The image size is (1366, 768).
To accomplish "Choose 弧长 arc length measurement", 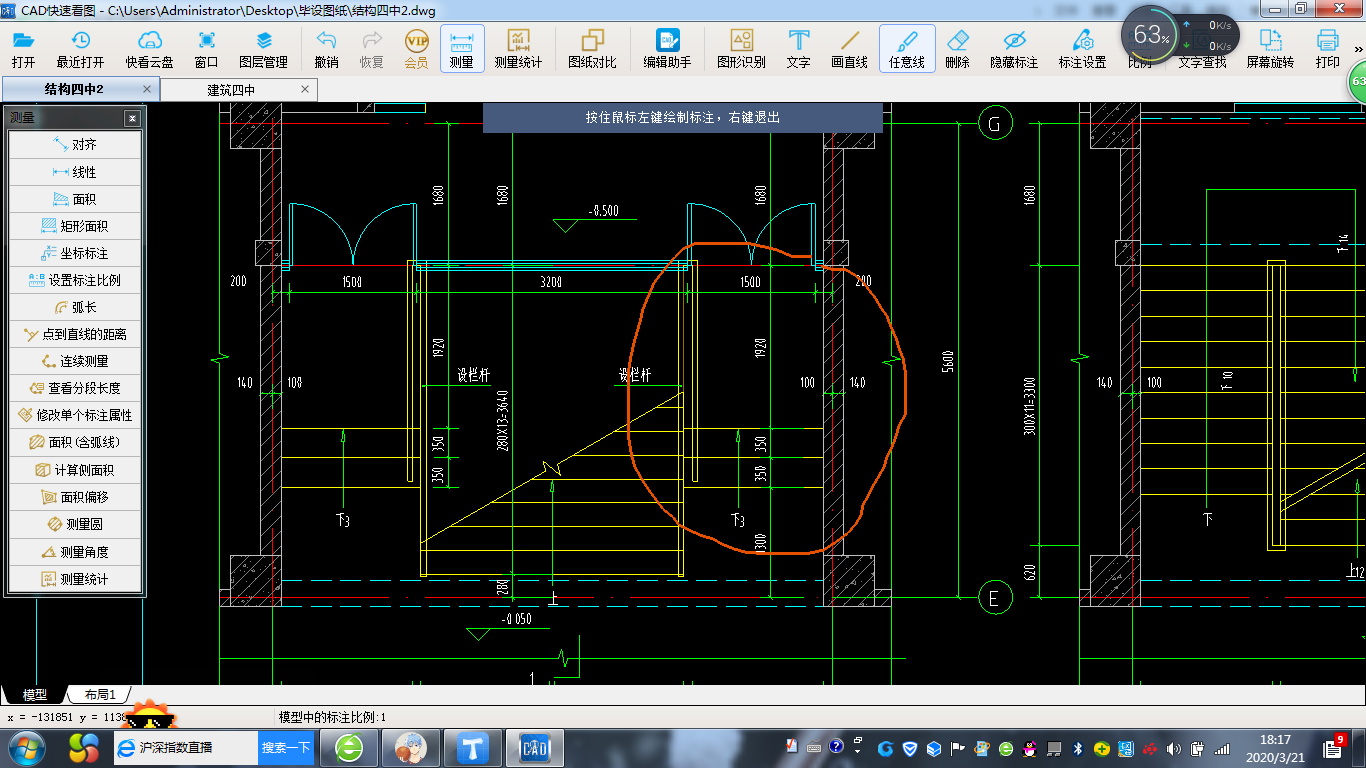I will coord(75,307).
